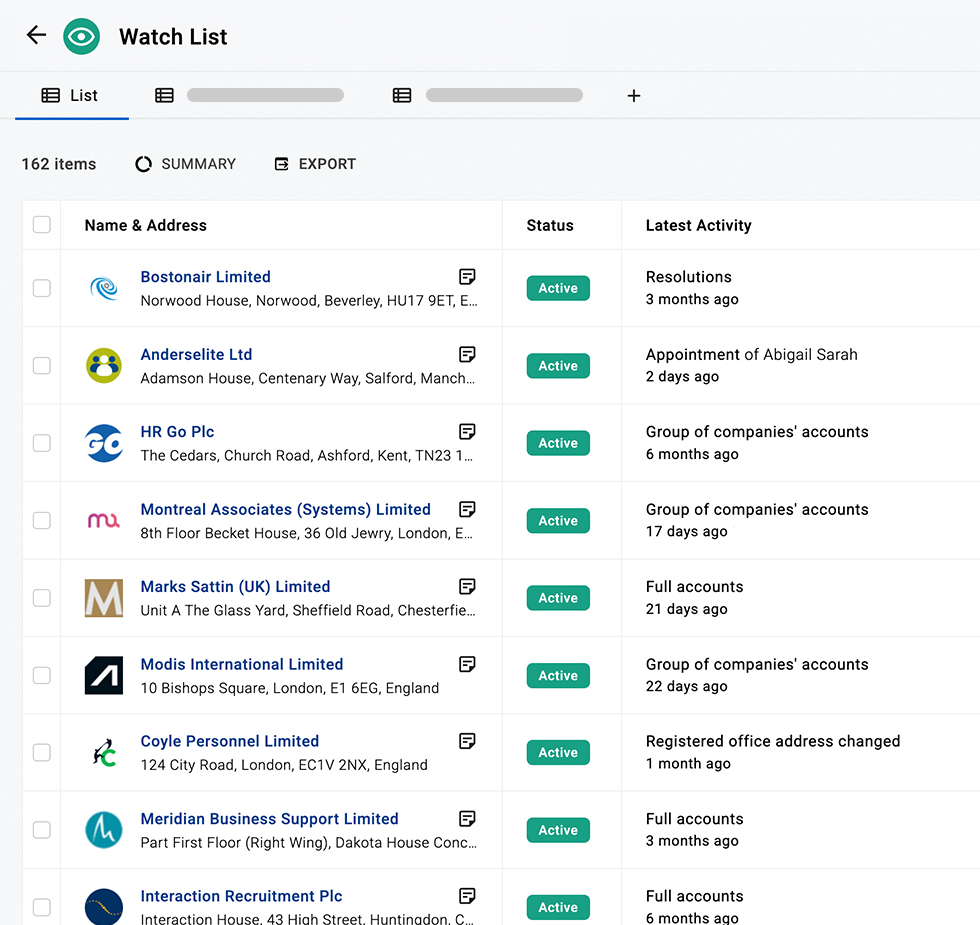Select the Montreal Associates (Systems) Limited checkbox

pos(42,520)
